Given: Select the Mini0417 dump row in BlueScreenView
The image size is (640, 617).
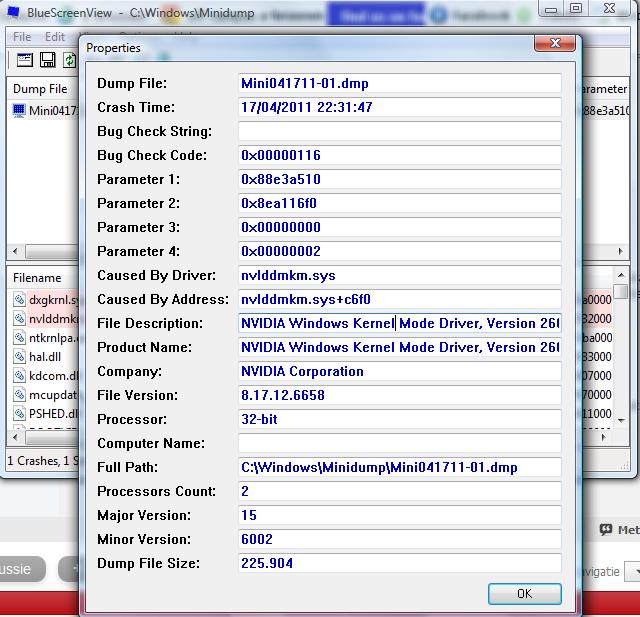Looking at the screenshot, I should [45, 111].
